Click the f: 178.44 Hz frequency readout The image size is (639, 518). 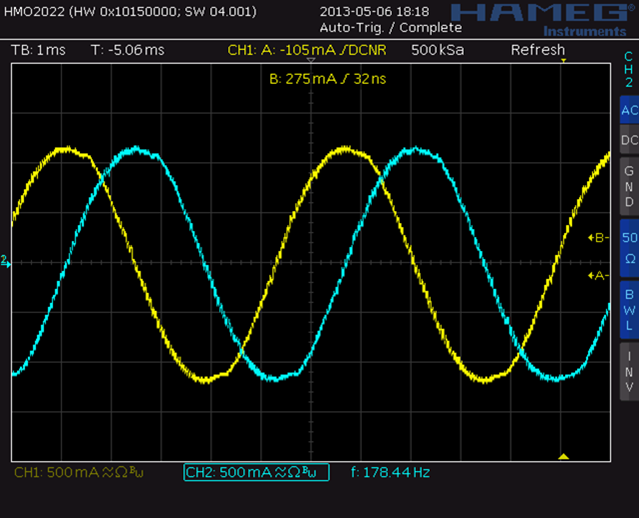click(x=390, y=472)
